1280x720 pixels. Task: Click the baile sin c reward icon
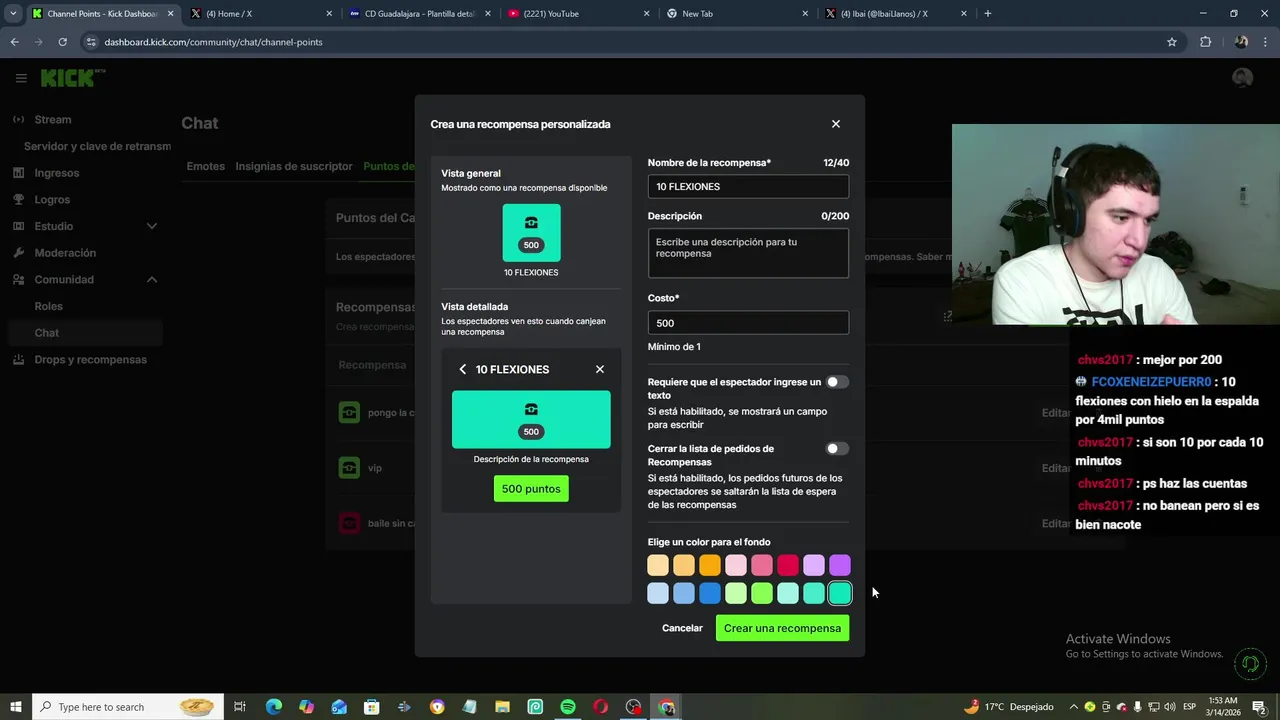pos(349,523)
